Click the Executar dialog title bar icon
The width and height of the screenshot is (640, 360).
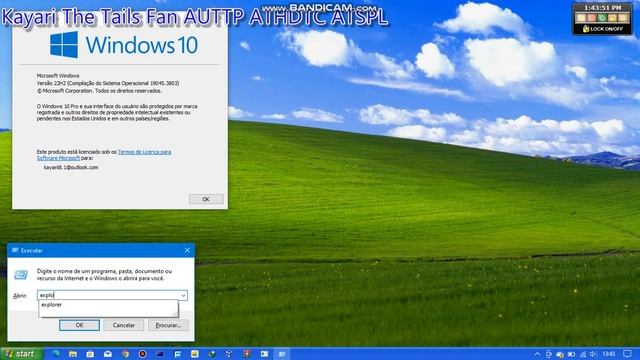pos(15,250)
